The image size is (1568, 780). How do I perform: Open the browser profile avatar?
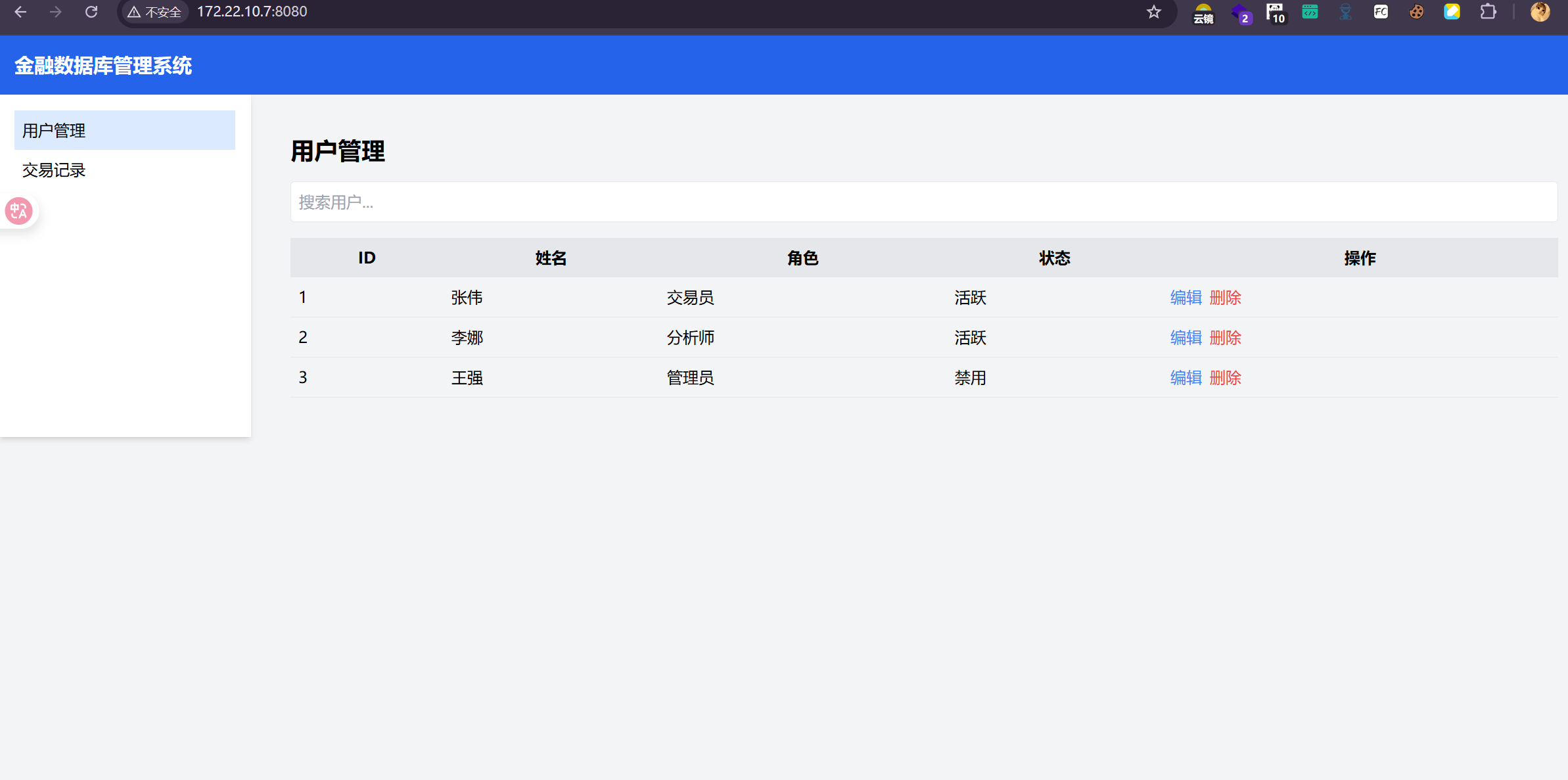(1540, 12)
